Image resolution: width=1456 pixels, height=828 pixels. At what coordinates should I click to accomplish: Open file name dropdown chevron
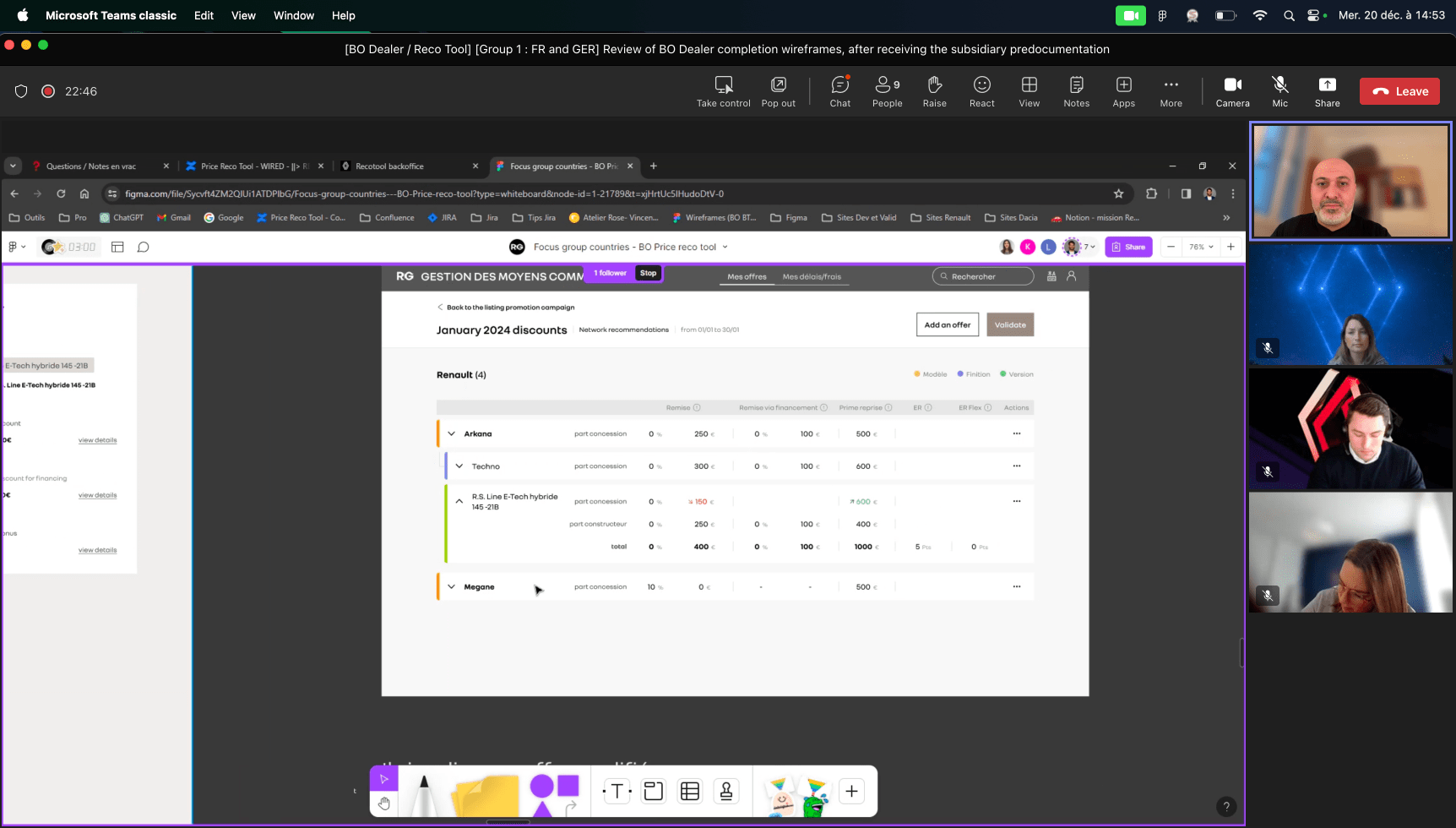click(725, 248)
